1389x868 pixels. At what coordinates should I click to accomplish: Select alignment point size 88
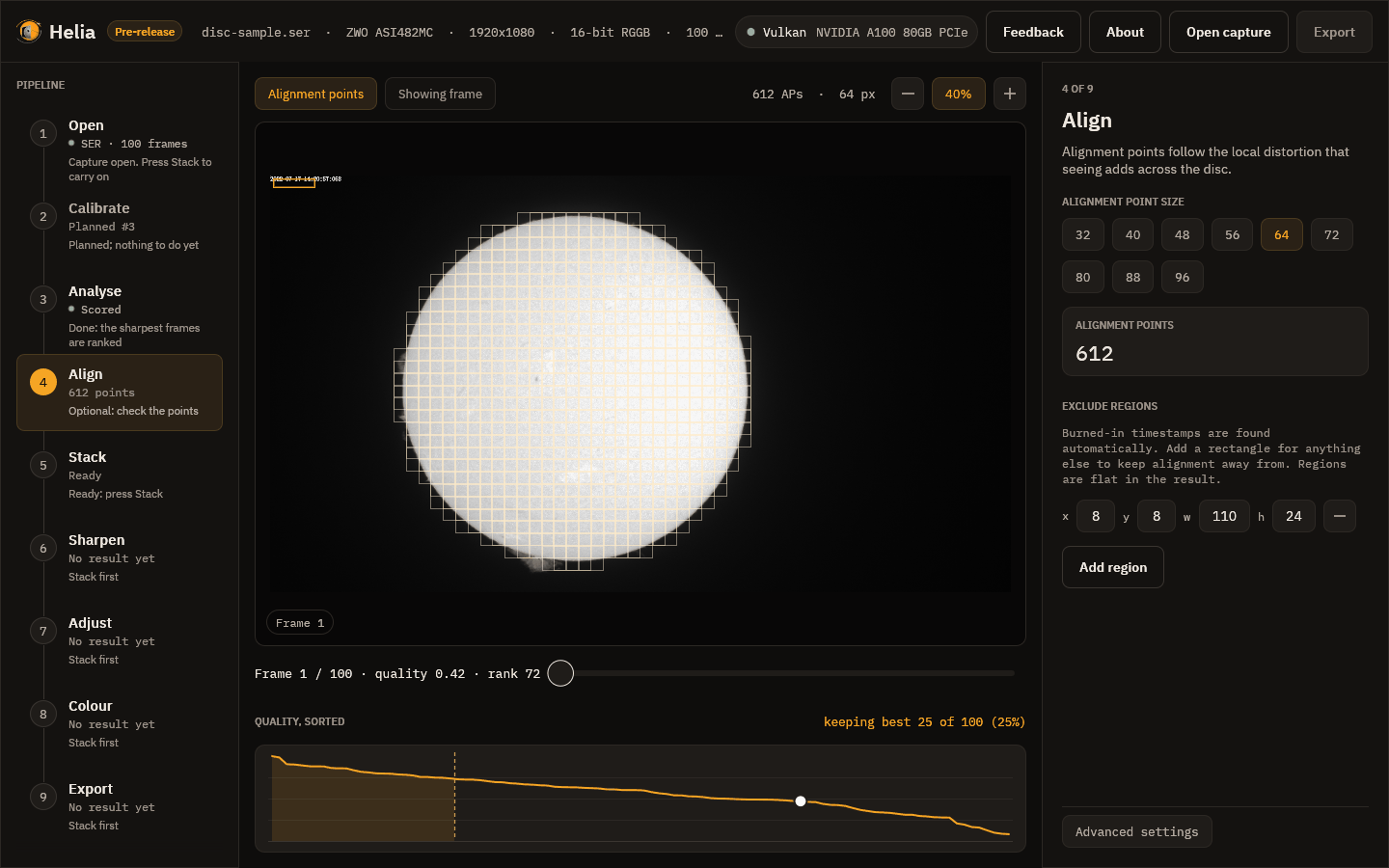point(1133,277)
